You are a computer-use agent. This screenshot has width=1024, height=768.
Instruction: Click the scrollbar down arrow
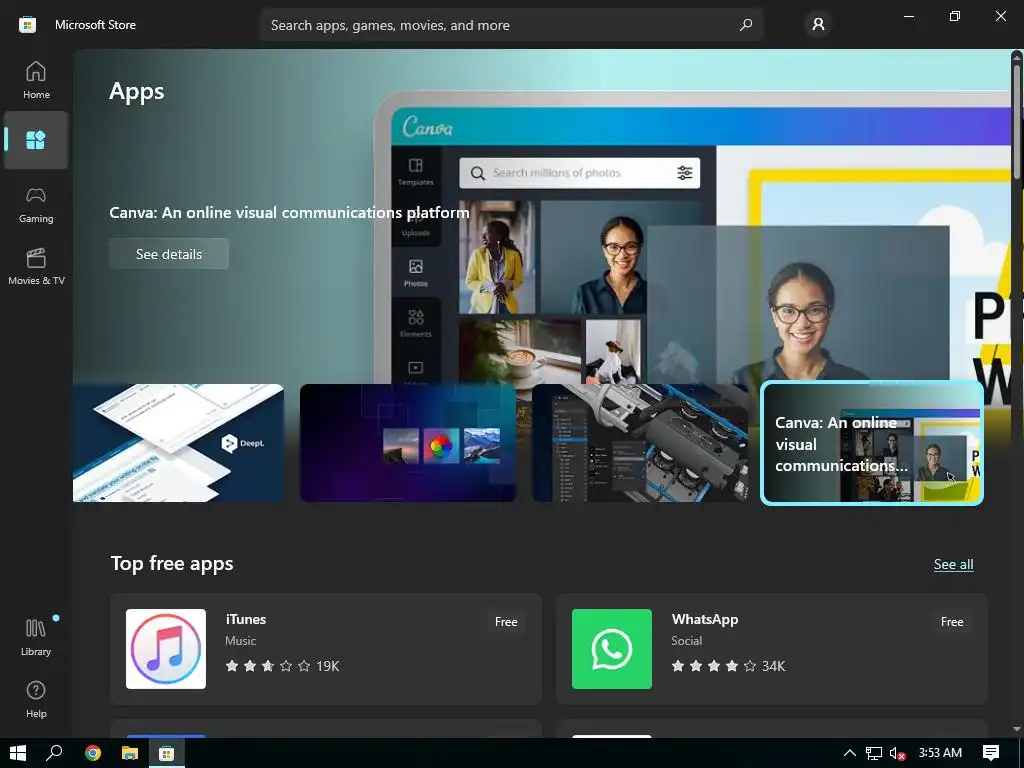1017,729
